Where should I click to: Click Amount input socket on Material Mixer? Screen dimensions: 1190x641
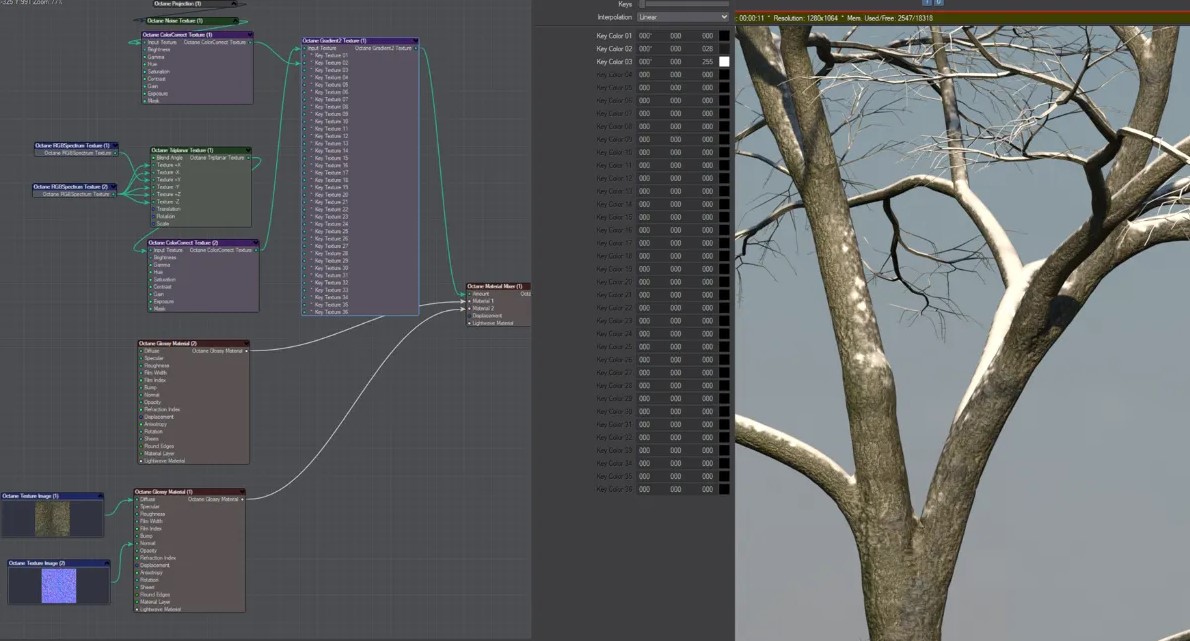[469, 294]
